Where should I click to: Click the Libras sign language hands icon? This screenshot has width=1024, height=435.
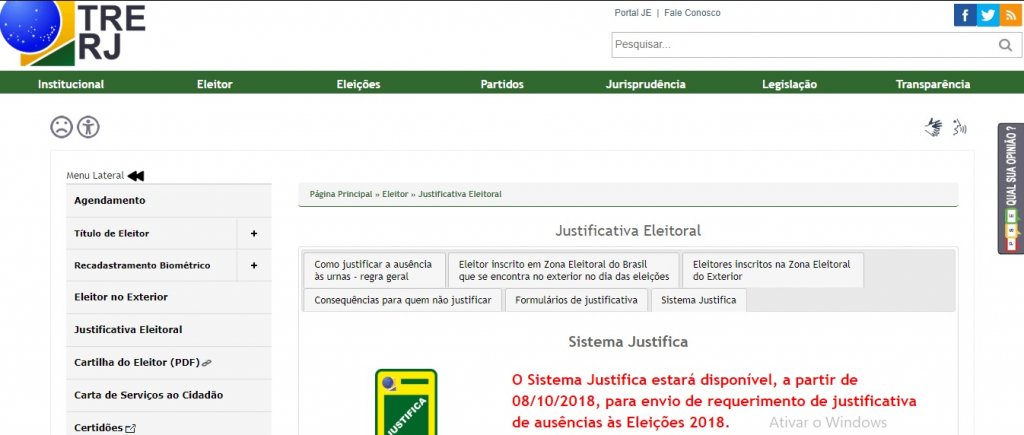point(934,127)
